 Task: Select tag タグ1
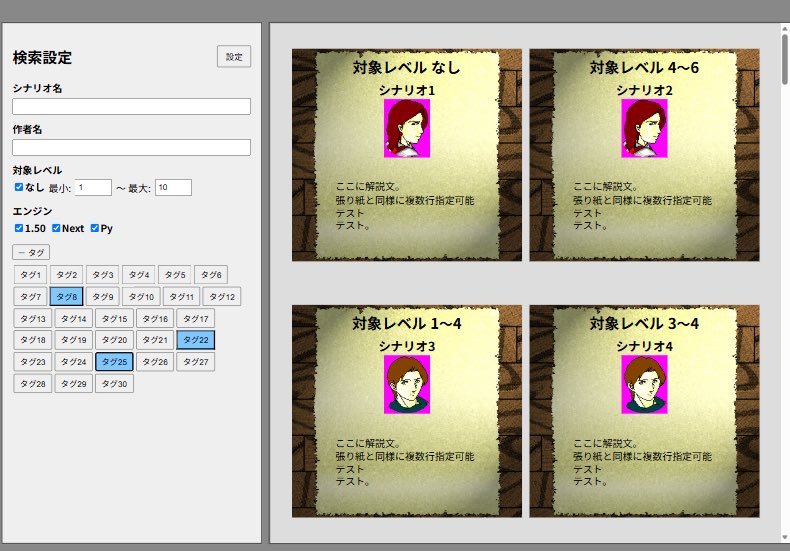[x=30, y=275]
